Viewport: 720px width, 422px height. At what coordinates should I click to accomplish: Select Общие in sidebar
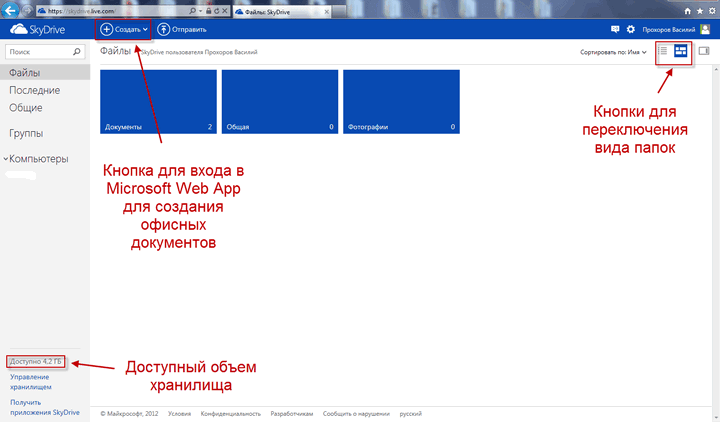26,107
